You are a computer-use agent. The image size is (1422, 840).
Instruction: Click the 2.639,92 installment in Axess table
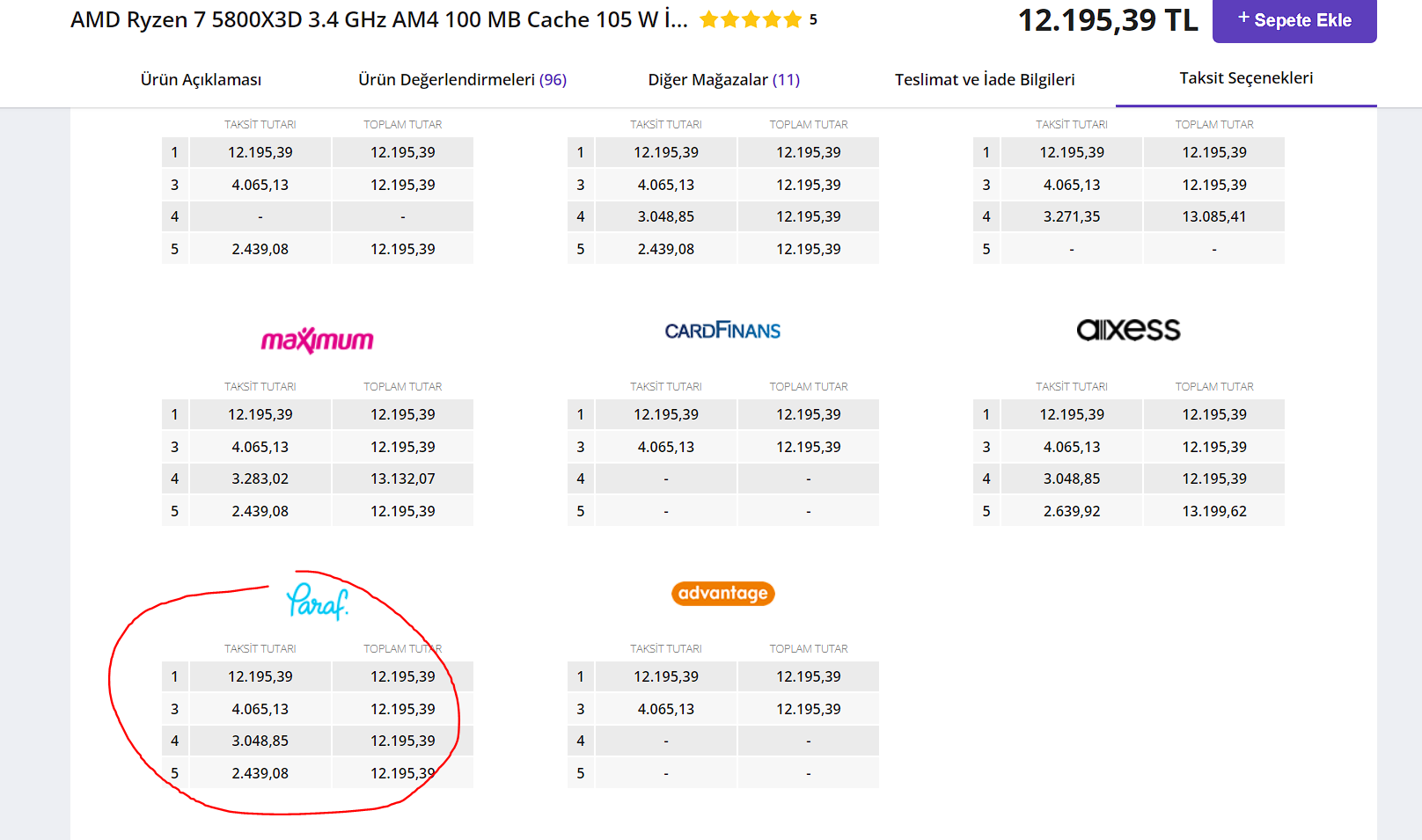coord(1071,511)
